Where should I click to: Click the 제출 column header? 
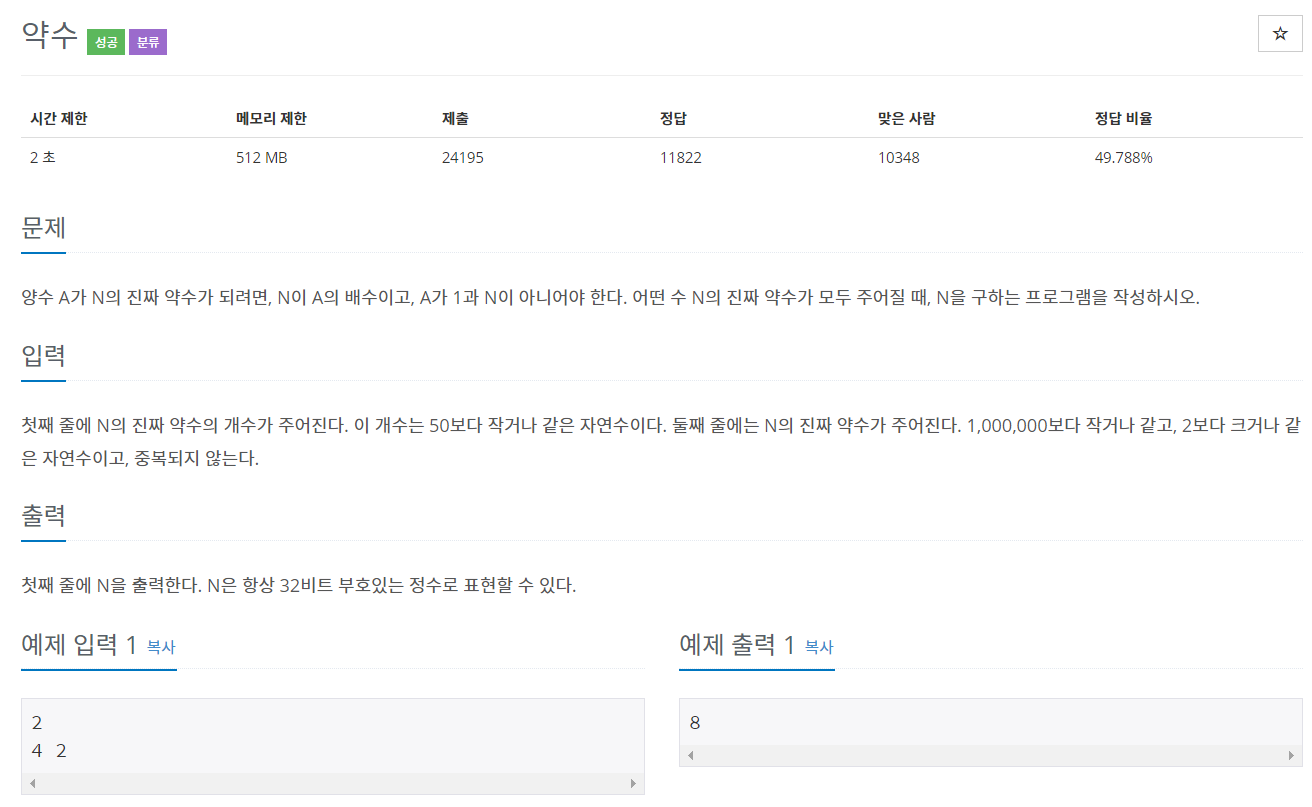tap(455, 119)
